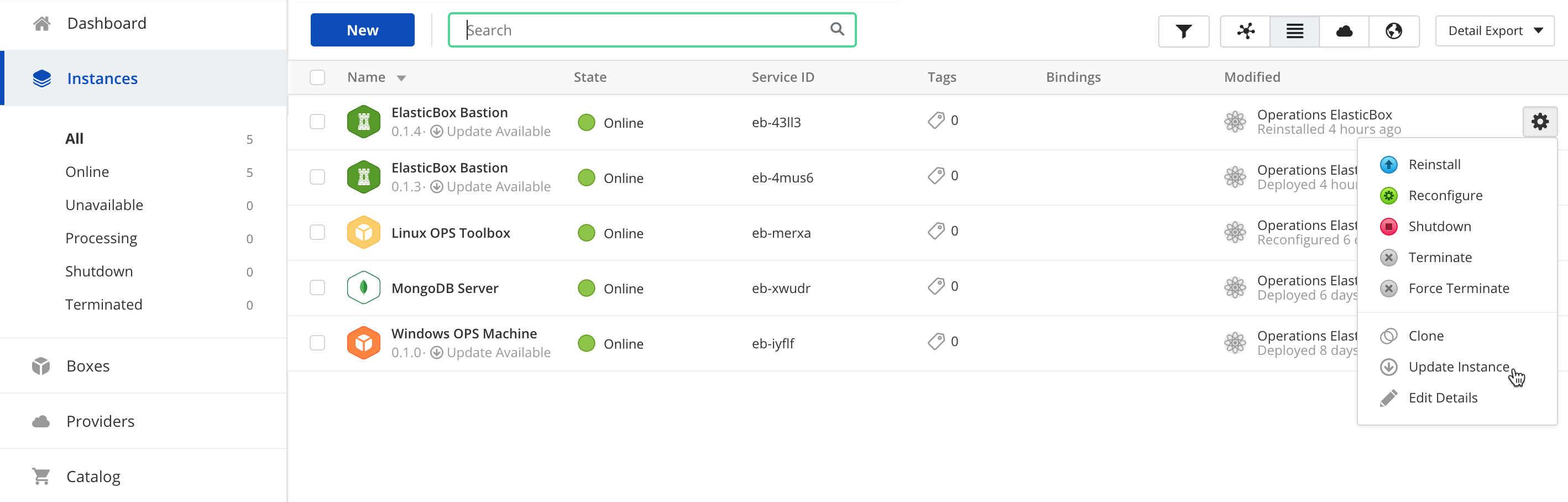
Task: Toggle the select-all checkbox in header
Action: [x=317, y=77]
